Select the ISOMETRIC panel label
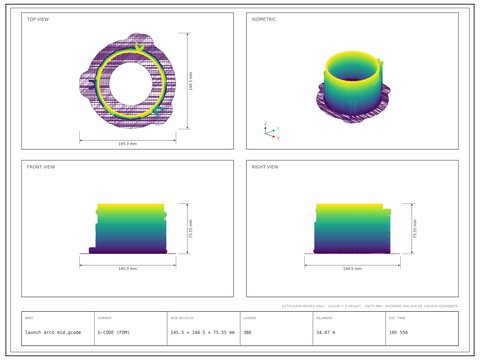The image size is (480, 360). [x=264, y=19]
